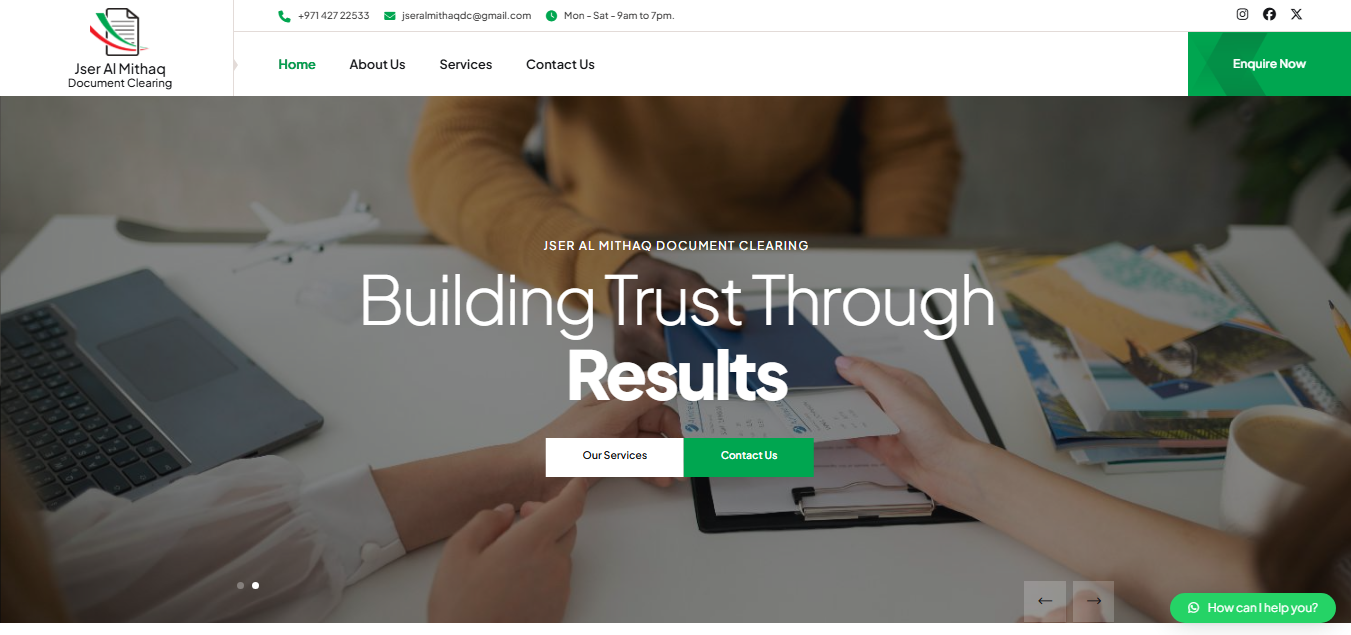Click the white Our Services button
Image resolution: width=1351 pixels, height=635 pixels.
point(615,456)
